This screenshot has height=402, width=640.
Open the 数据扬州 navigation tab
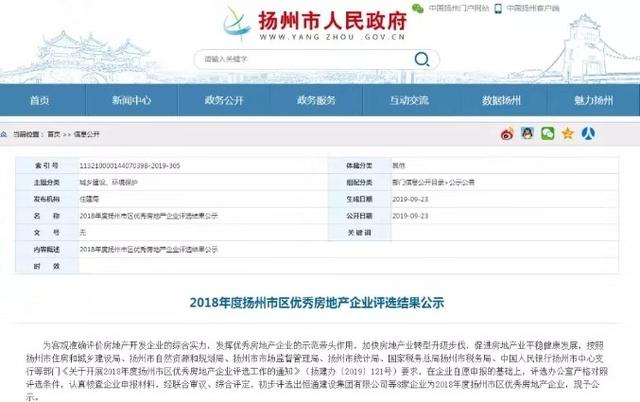click(x=501, y=100)
